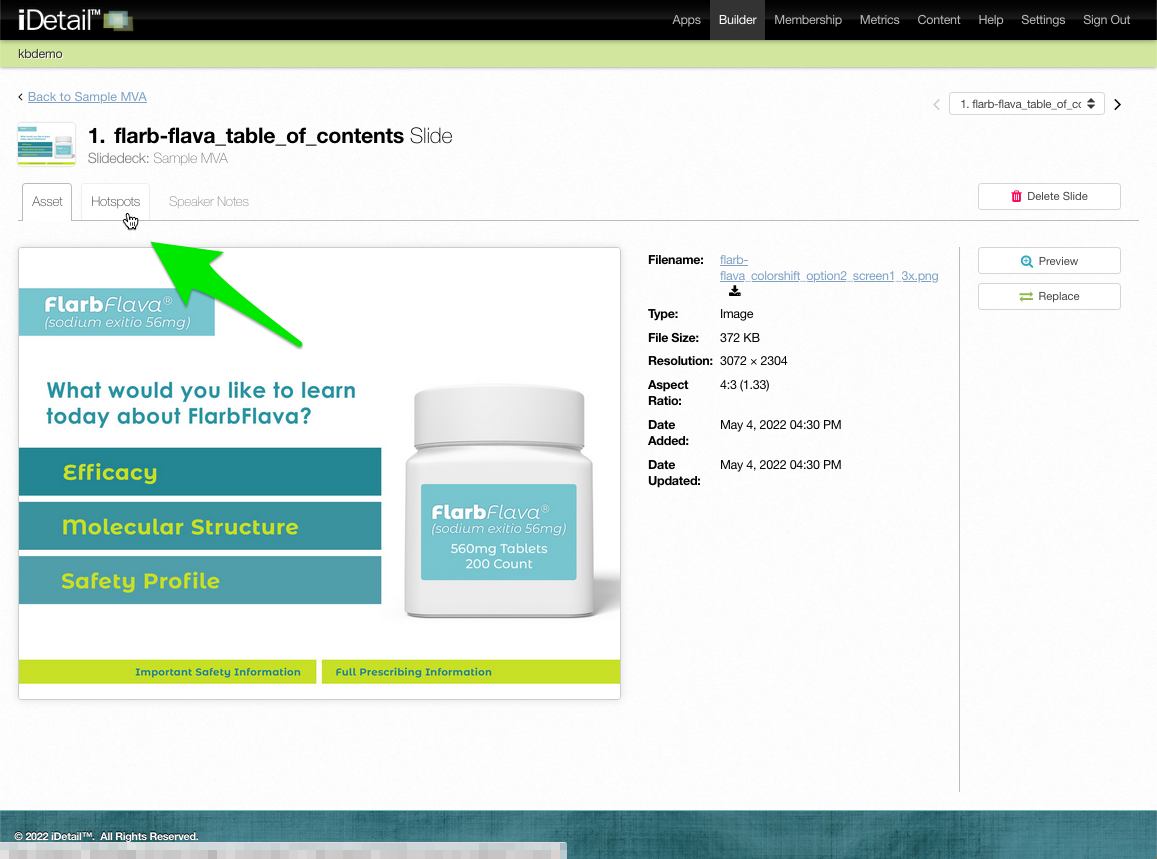Click the slide title flarb-flava_table_of_contents
This screenshot has width=1157, height=859.
tap(258, 136)
